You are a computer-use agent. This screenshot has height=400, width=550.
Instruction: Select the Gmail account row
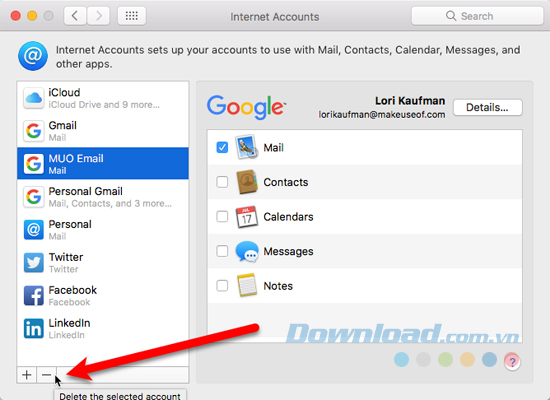[x=103, y=131]
